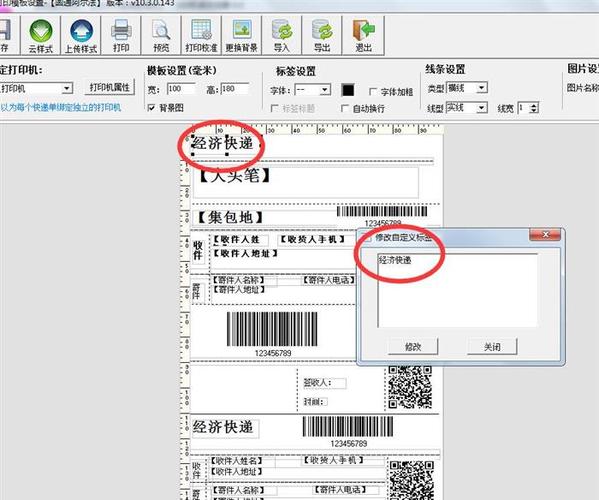Open 打印校准 print calibration

201,36
